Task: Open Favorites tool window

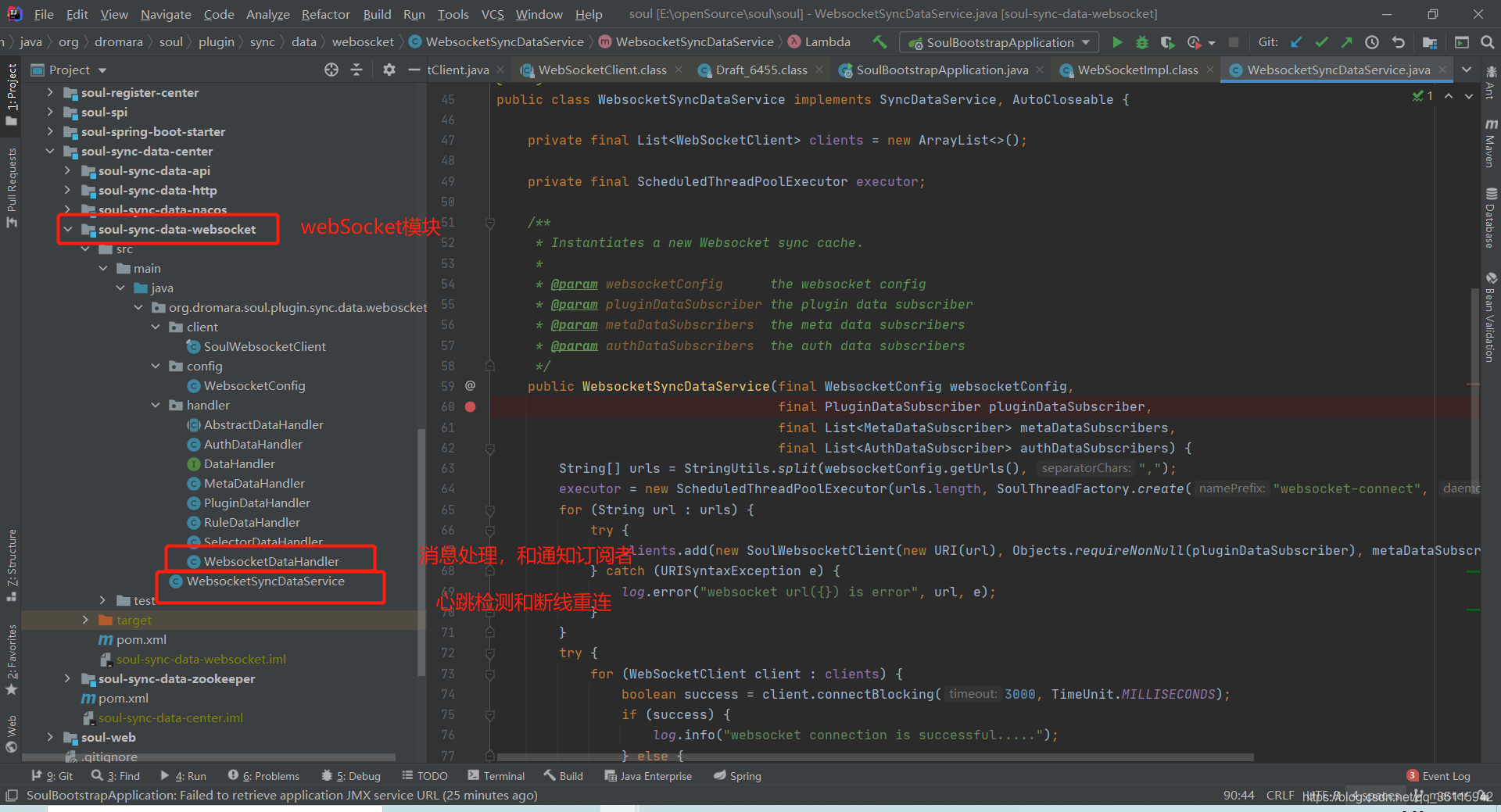Action: coord(11,659)
